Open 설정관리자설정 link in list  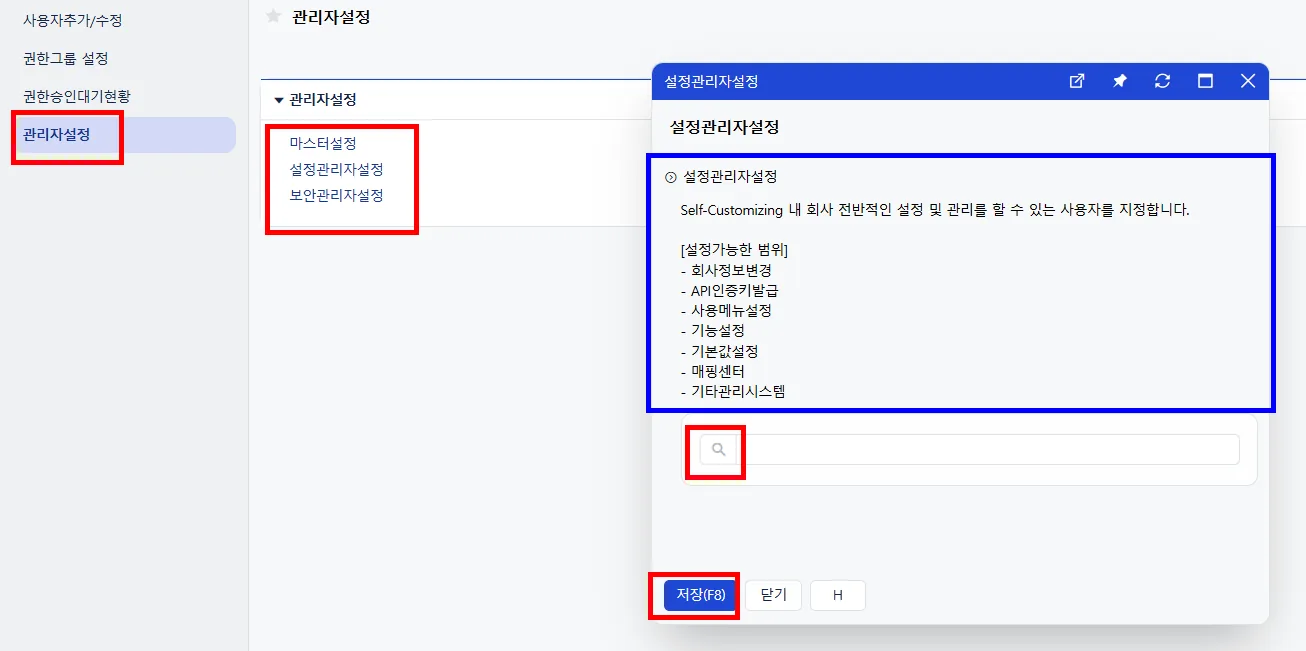336,170
